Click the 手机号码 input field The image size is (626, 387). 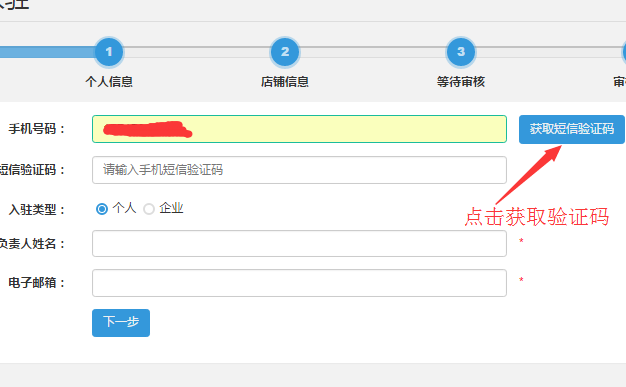pos(299,129)
